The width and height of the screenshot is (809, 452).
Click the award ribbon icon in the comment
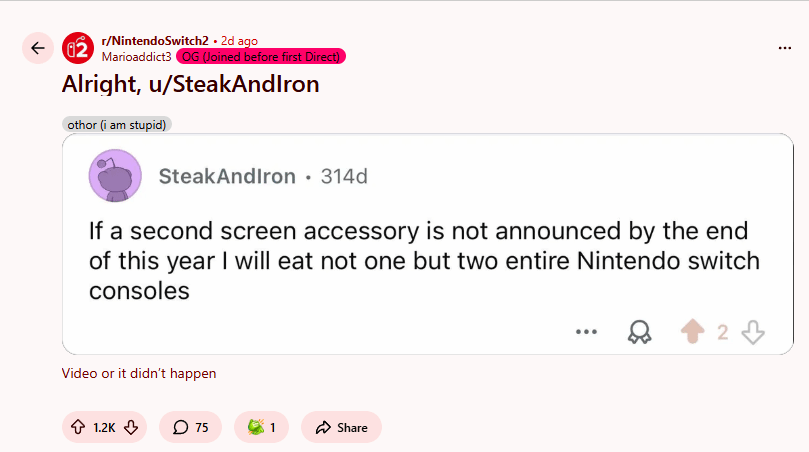638,332
